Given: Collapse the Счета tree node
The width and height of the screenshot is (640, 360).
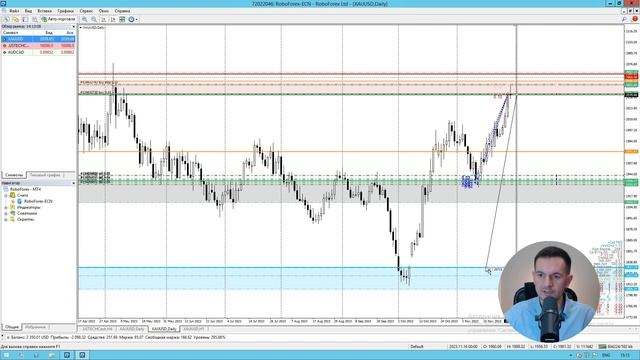Looking at the screenshot, I should point(6,196).
